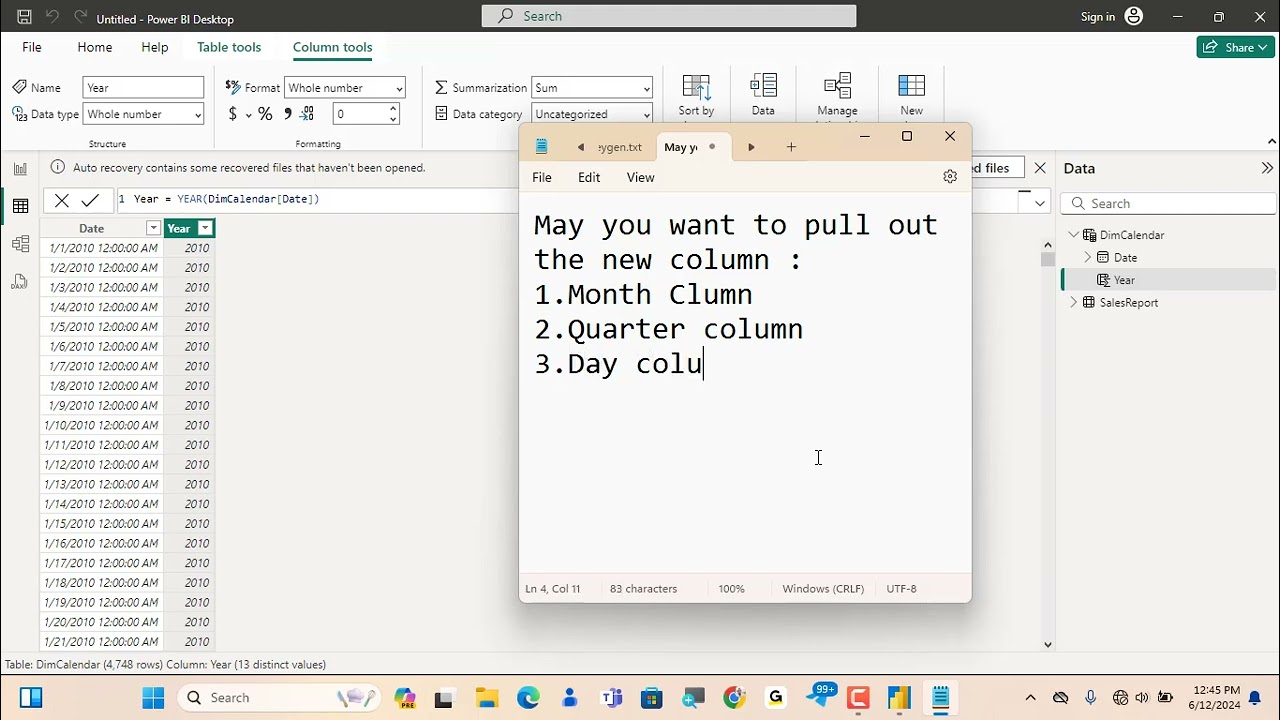Screen dimensions: 1280x720
Task: Open Google Chrome from the taskbar
Action: click(735, 698)
